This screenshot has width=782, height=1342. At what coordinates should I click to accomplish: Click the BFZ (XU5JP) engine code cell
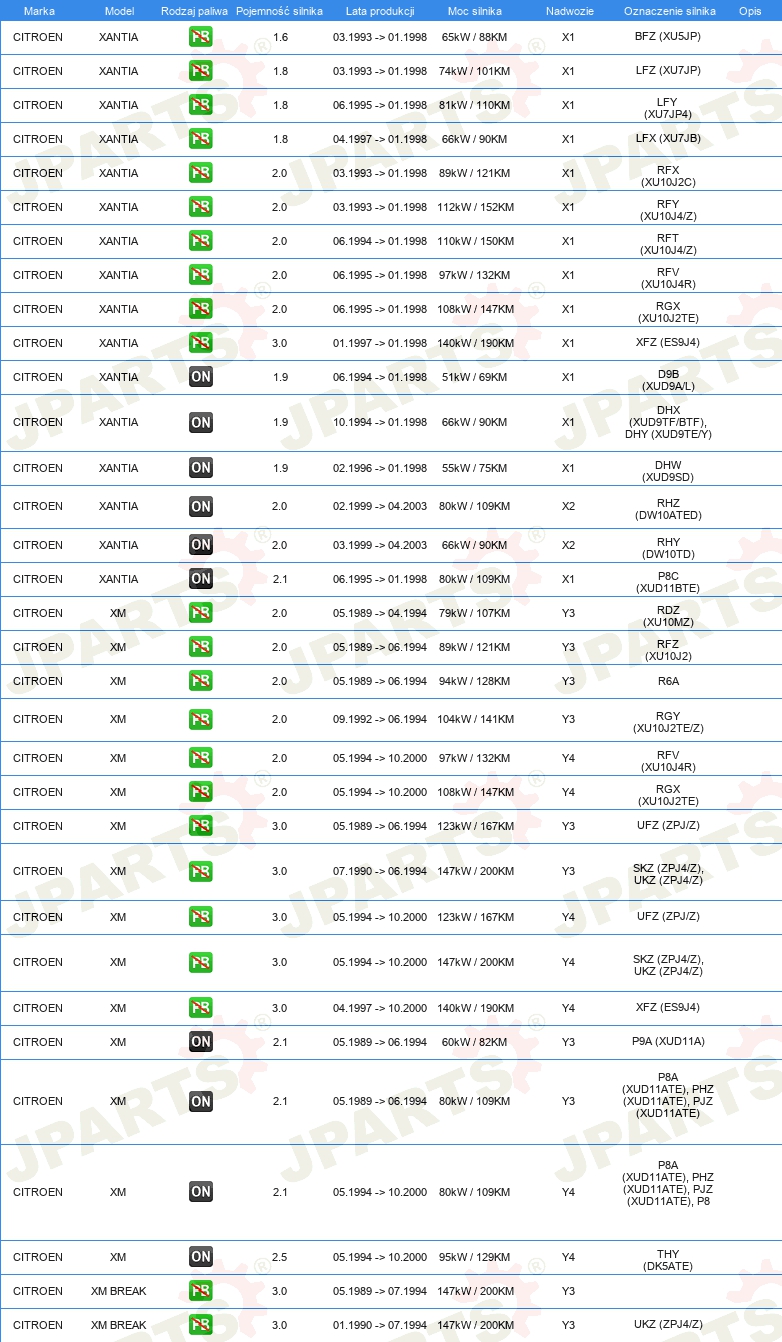pyautogui.click(x=668, y=37)
